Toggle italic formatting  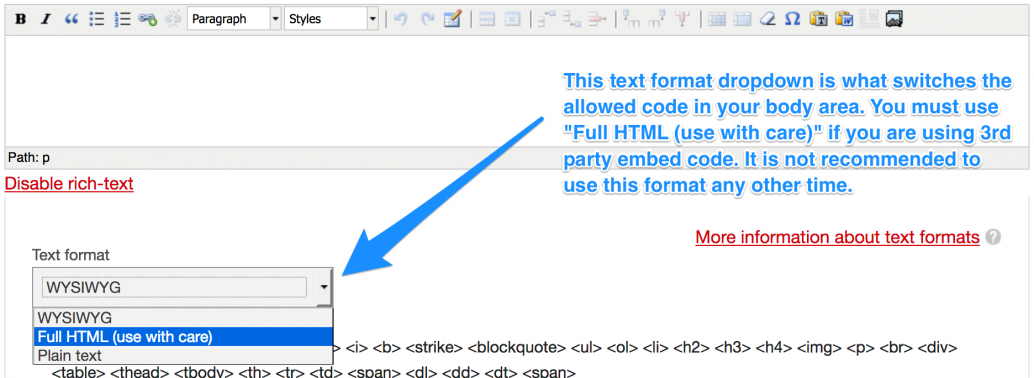45,19
